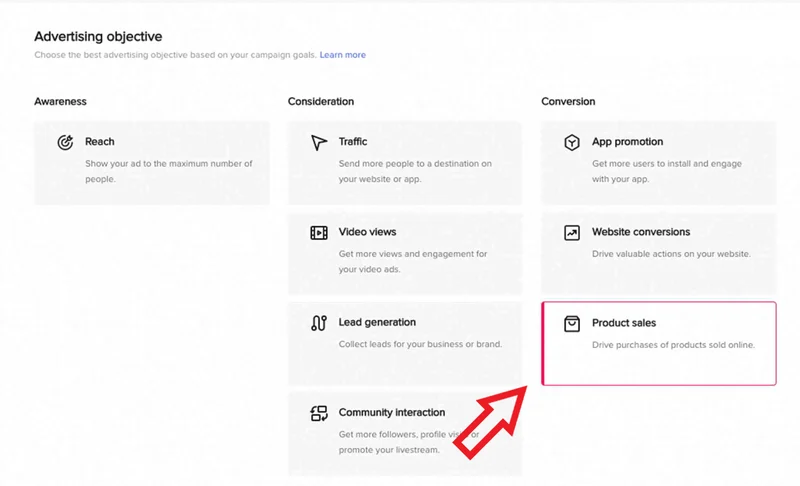Select the Lead generation title
The height and width of the screenshot is (486, 800).
coord(377,322)
